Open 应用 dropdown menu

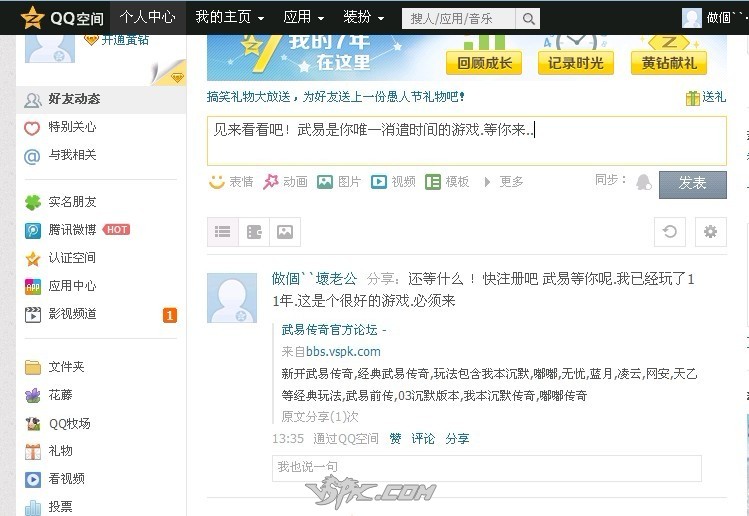pyautogui.click(x=304, y=18)
